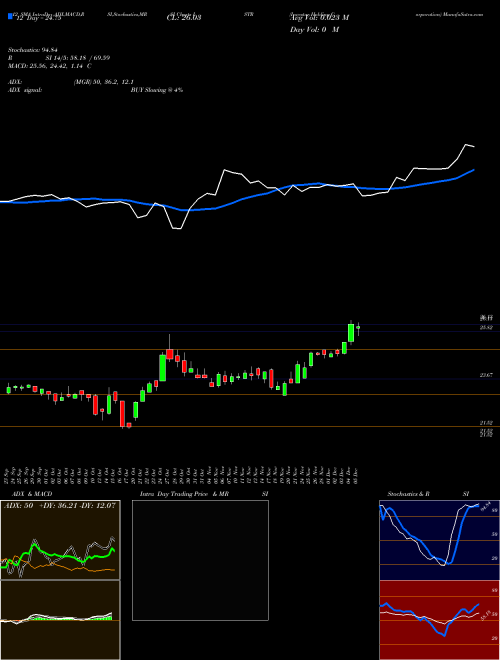Open the empty intraday trading price chart box

click(200, 560)
